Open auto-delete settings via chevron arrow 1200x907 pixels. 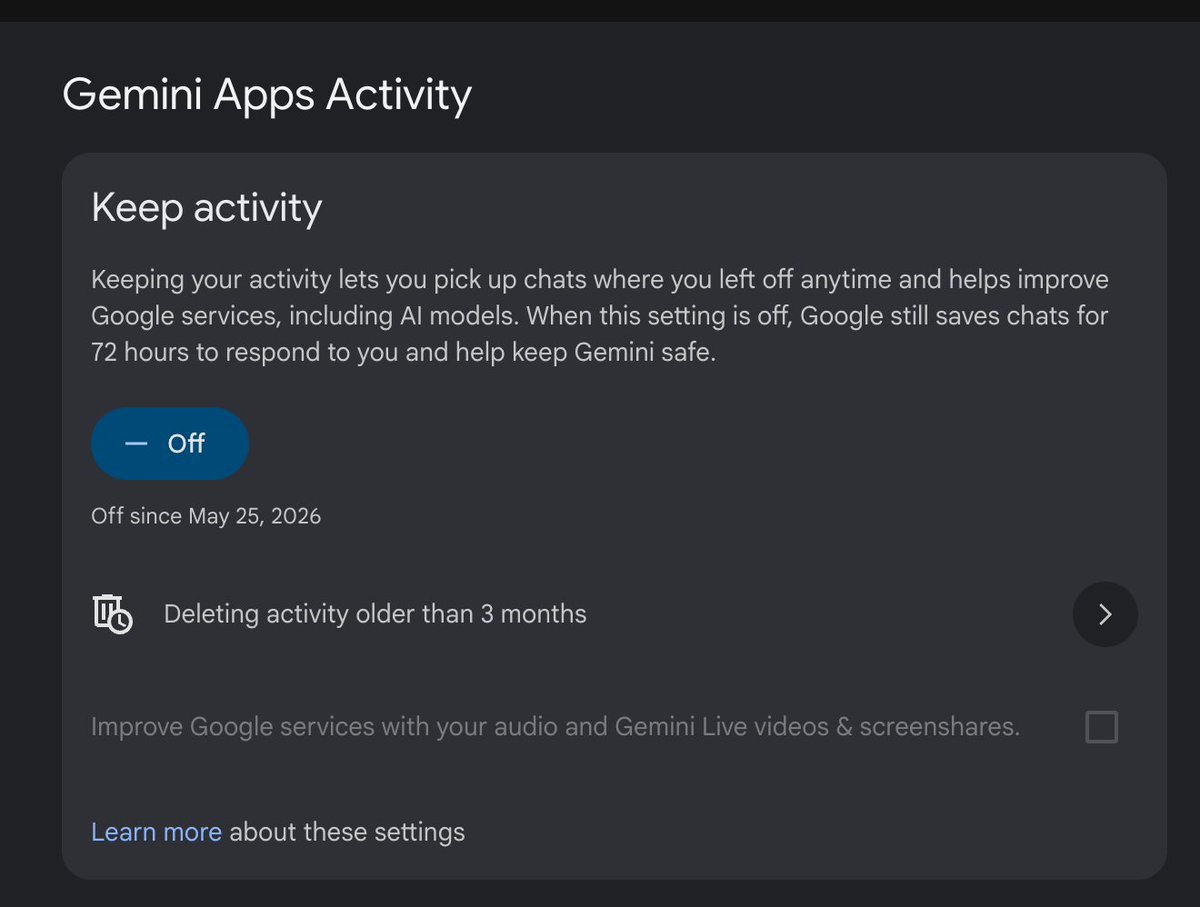coord(1105,614)
